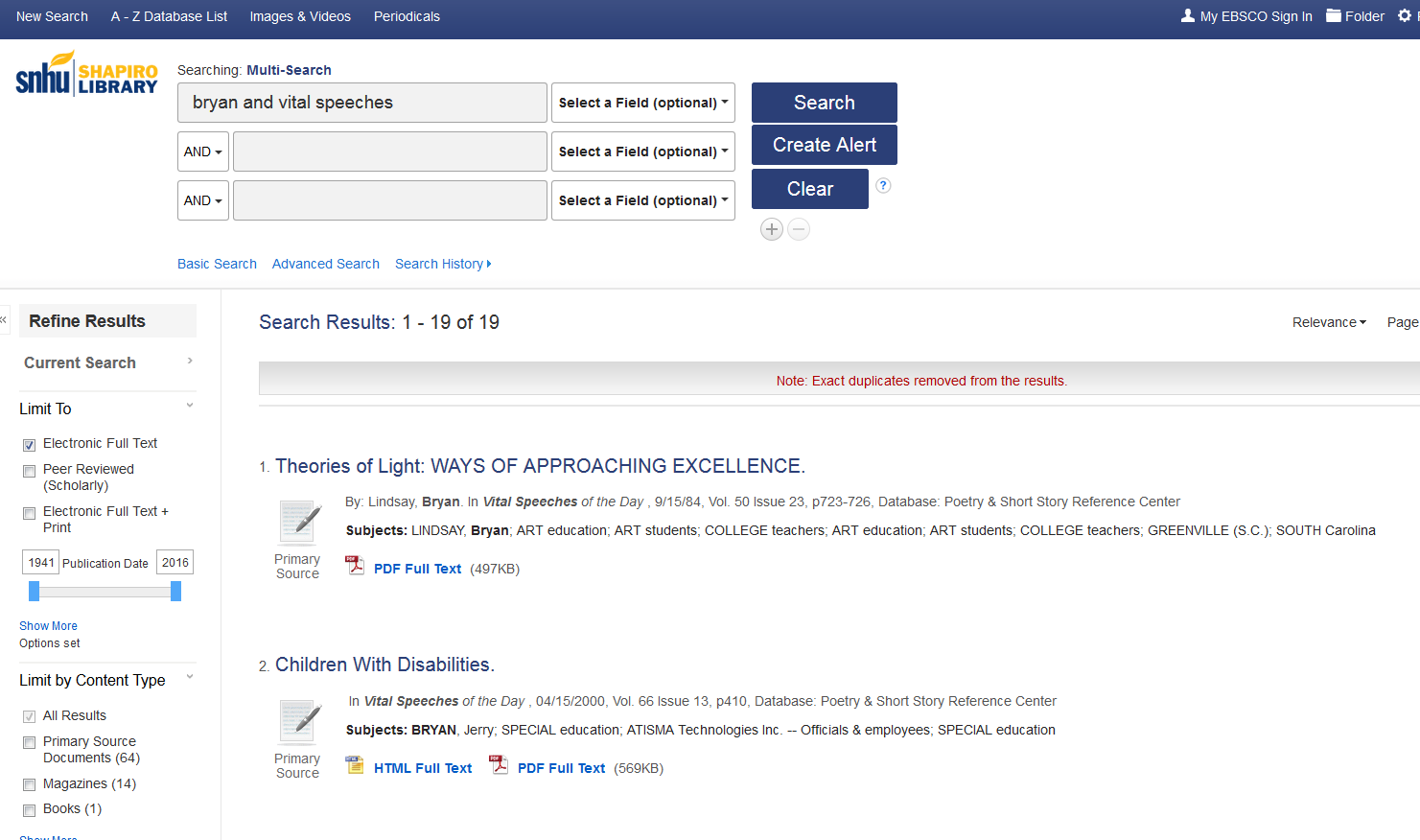Click right publication date slider handle
Image resolution: width=1420 pixels, height=840 pixels.
coord(175,592)
